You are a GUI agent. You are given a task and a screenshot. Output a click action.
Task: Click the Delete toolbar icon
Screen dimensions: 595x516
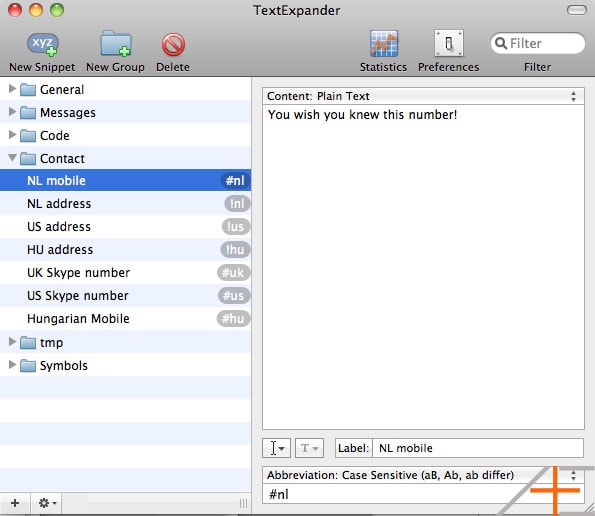click(173, 44)
